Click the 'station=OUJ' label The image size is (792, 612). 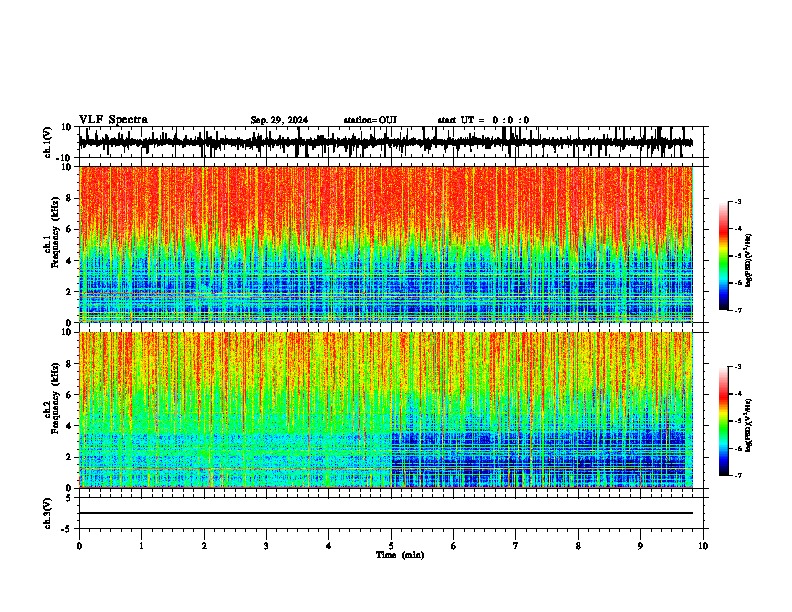[x=370, y=120]
